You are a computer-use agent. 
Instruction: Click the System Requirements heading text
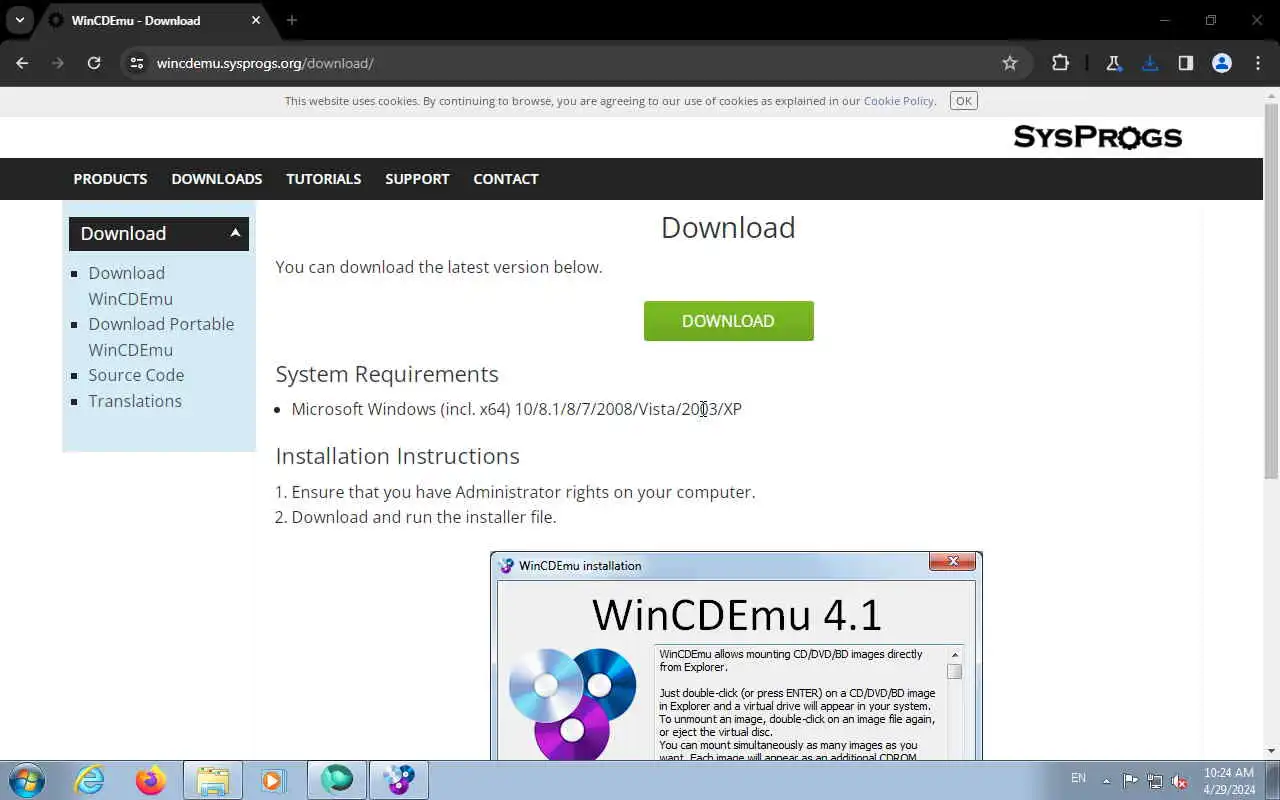coord(387,374)
